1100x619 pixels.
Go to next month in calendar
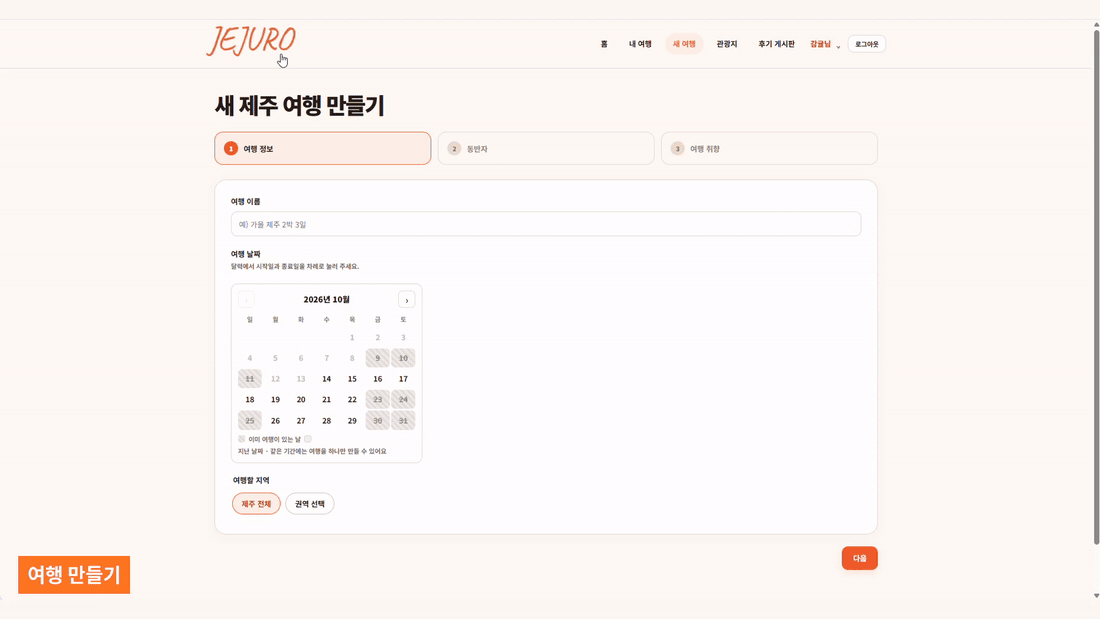406,300
